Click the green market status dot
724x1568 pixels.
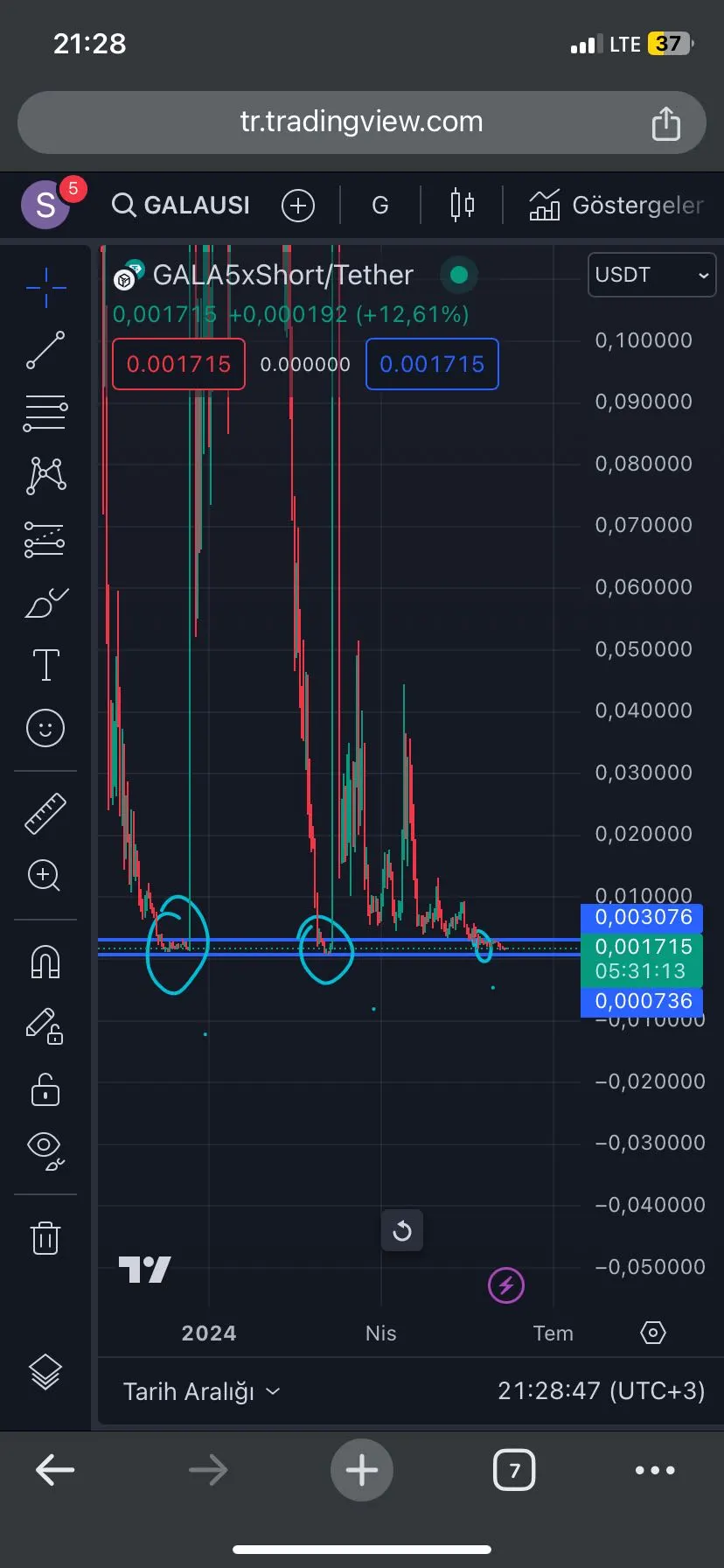459,276
